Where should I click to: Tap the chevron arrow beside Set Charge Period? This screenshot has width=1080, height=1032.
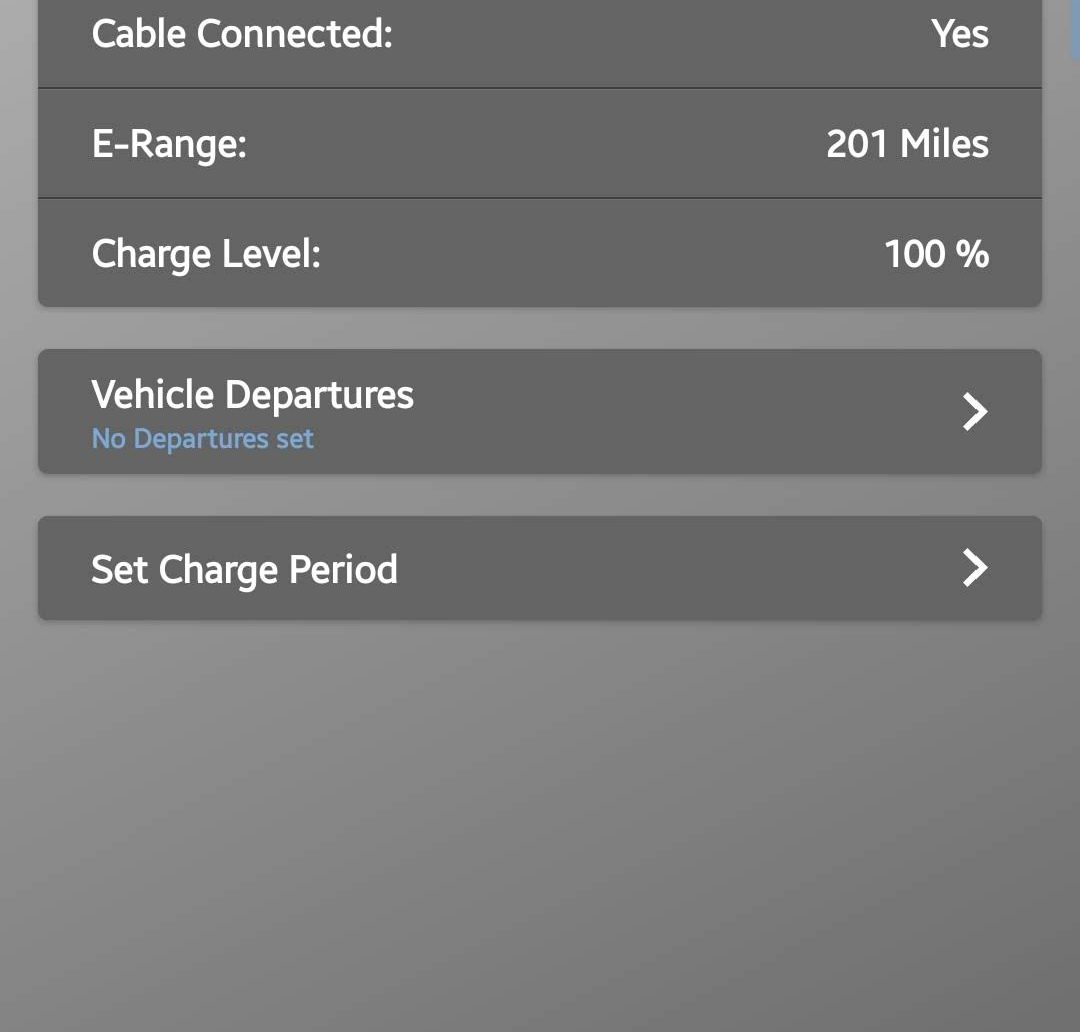pos(975,568)
